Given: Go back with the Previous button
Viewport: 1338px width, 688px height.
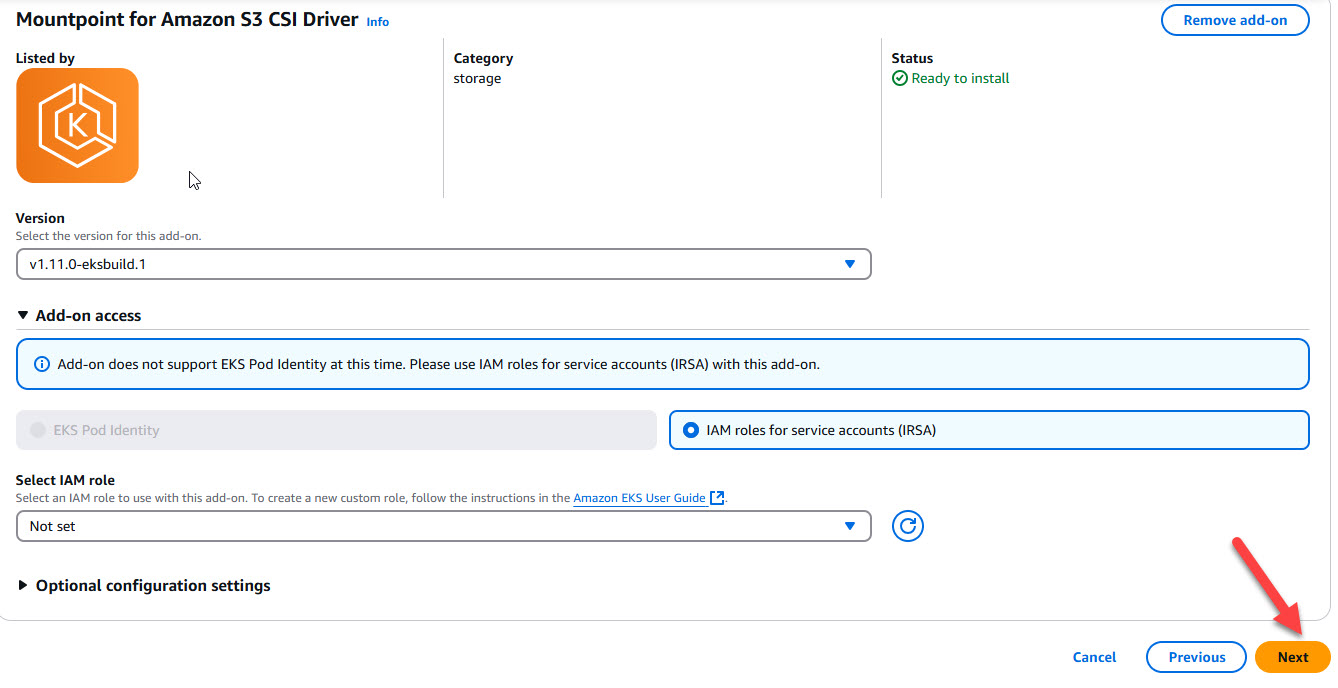Looking at the screenshot, I should (1196, 657).
